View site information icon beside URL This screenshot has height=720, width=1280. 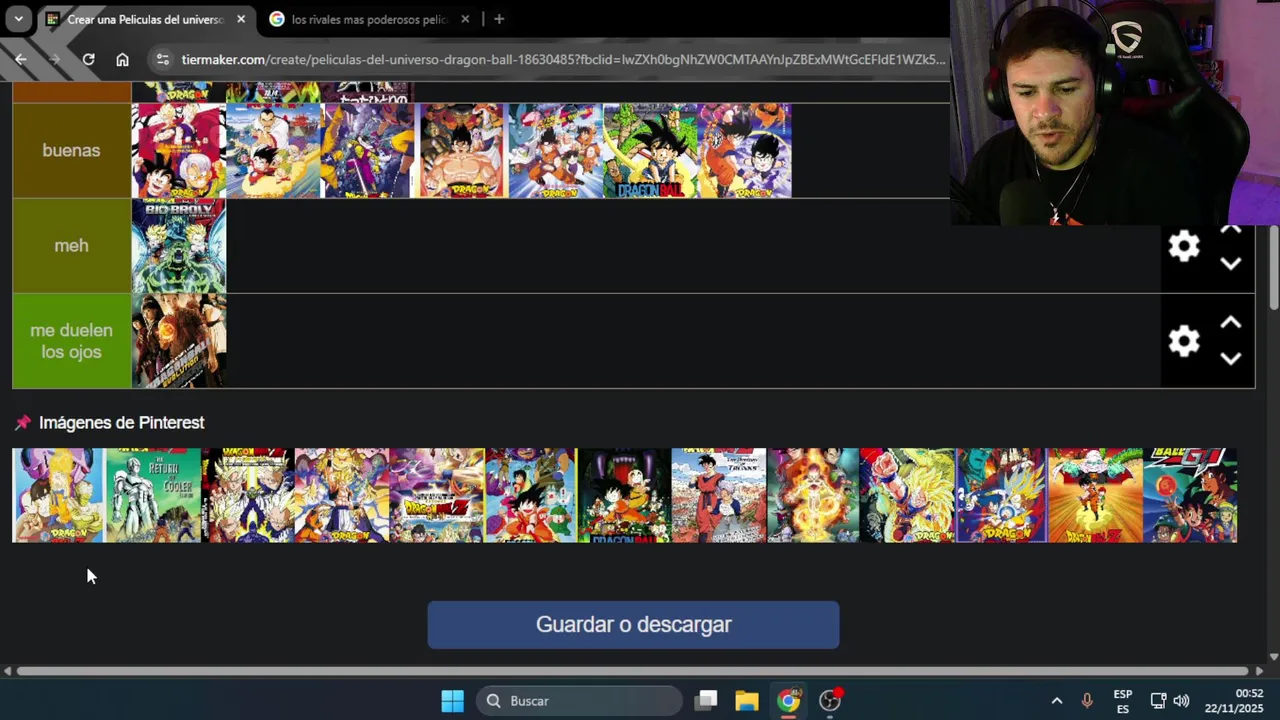pyautogui.click(x=163, y=59)
